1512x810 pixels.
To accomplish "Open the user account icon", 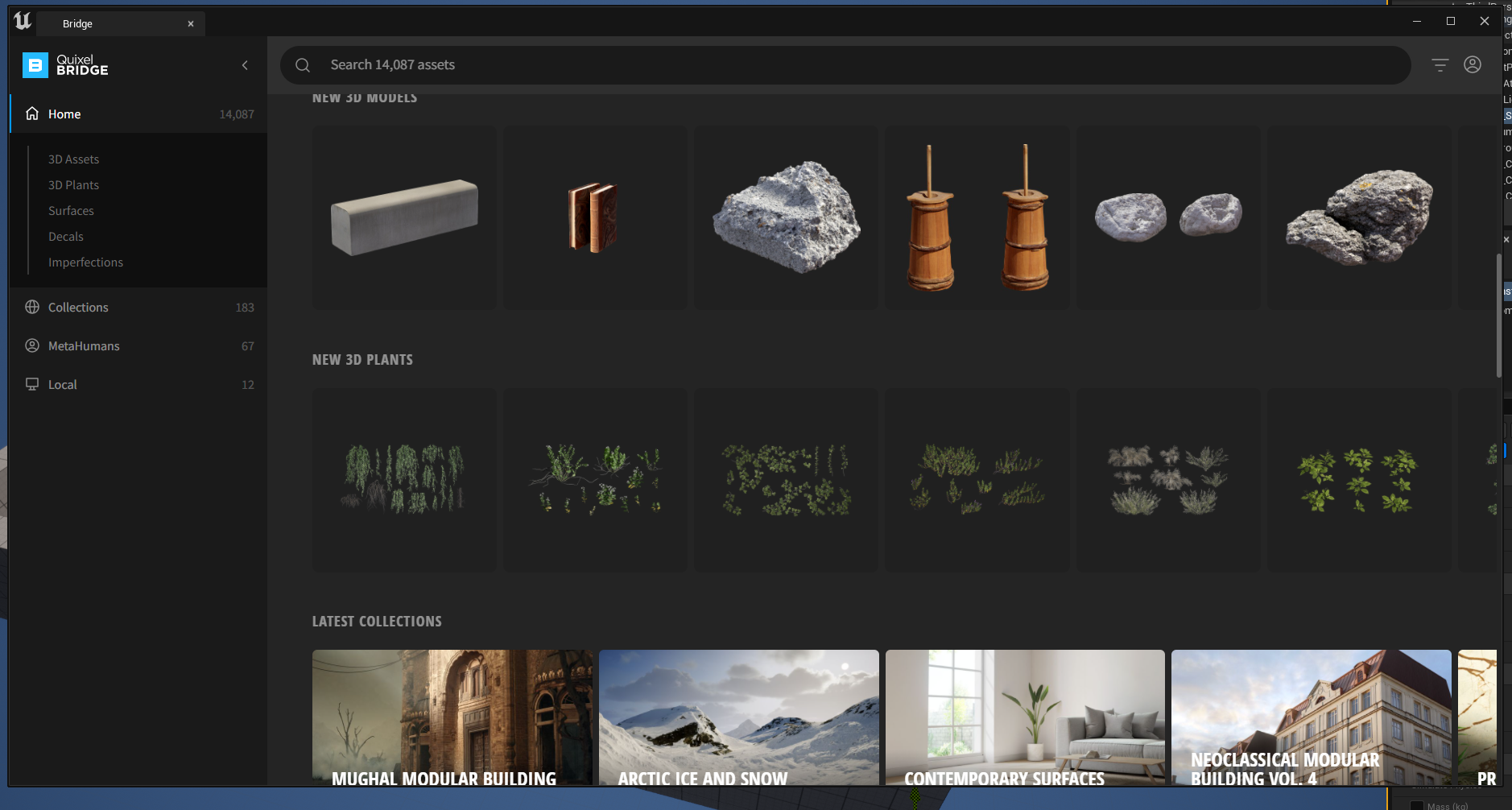I will (1473, 64).
